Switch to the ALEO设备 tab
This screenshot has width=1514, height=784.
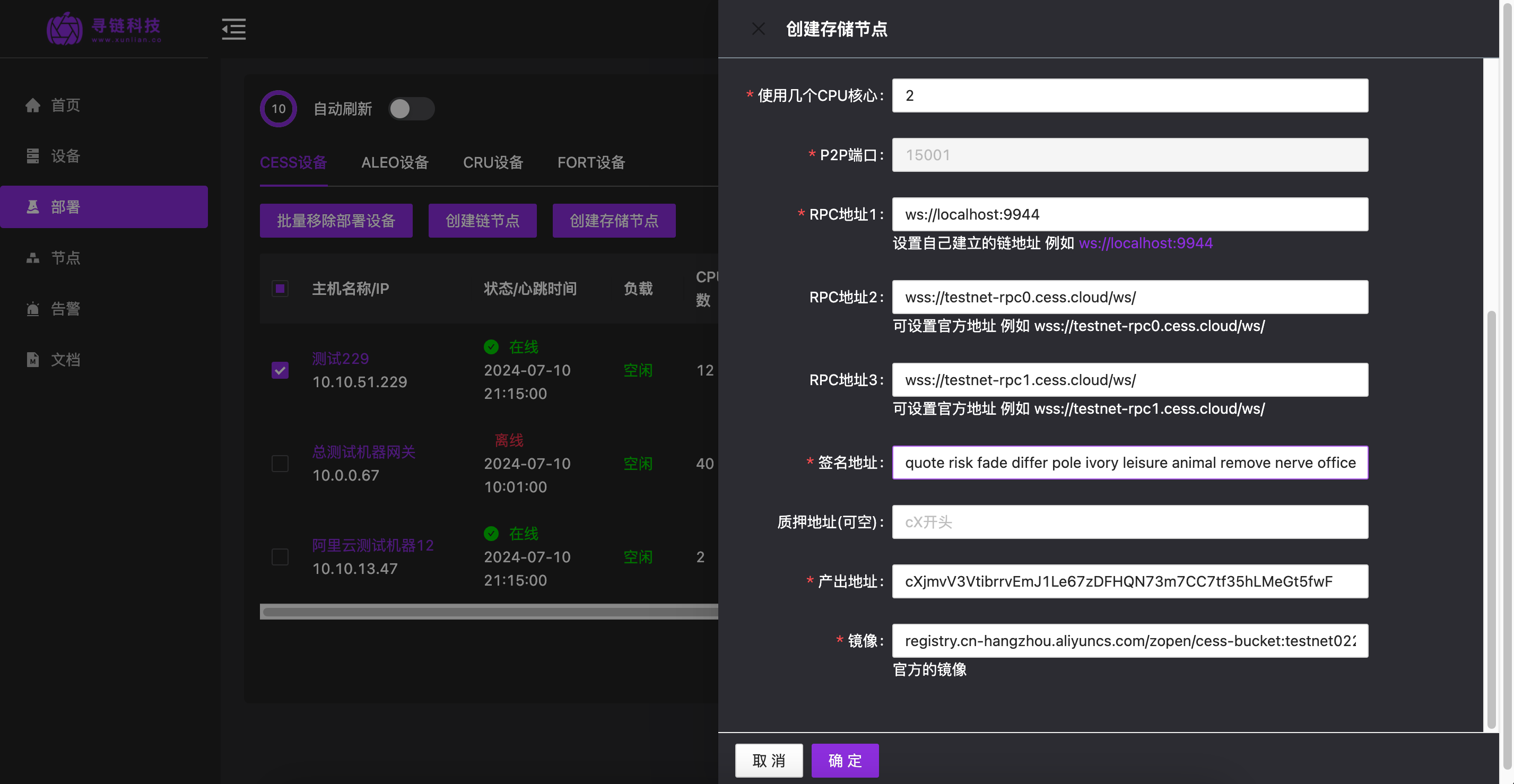pos(394,163)
